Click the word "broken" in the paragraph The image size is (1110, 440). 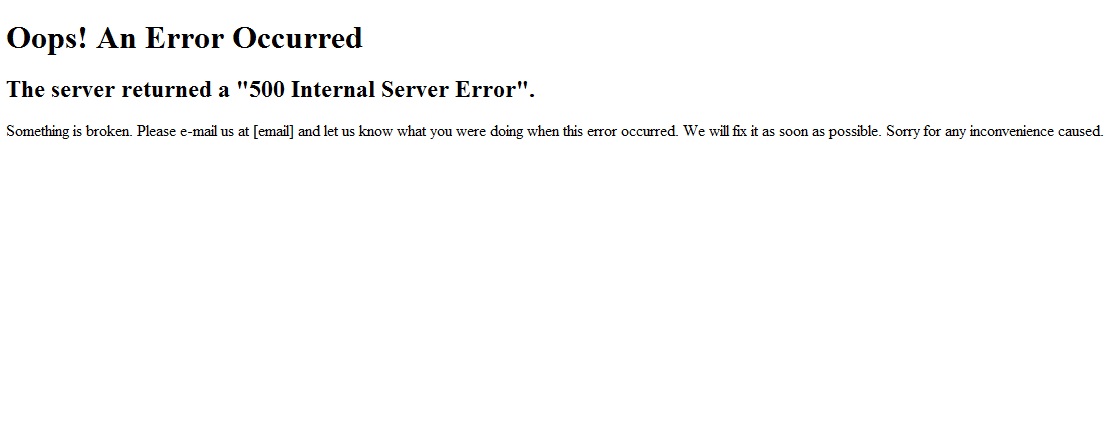108,132
